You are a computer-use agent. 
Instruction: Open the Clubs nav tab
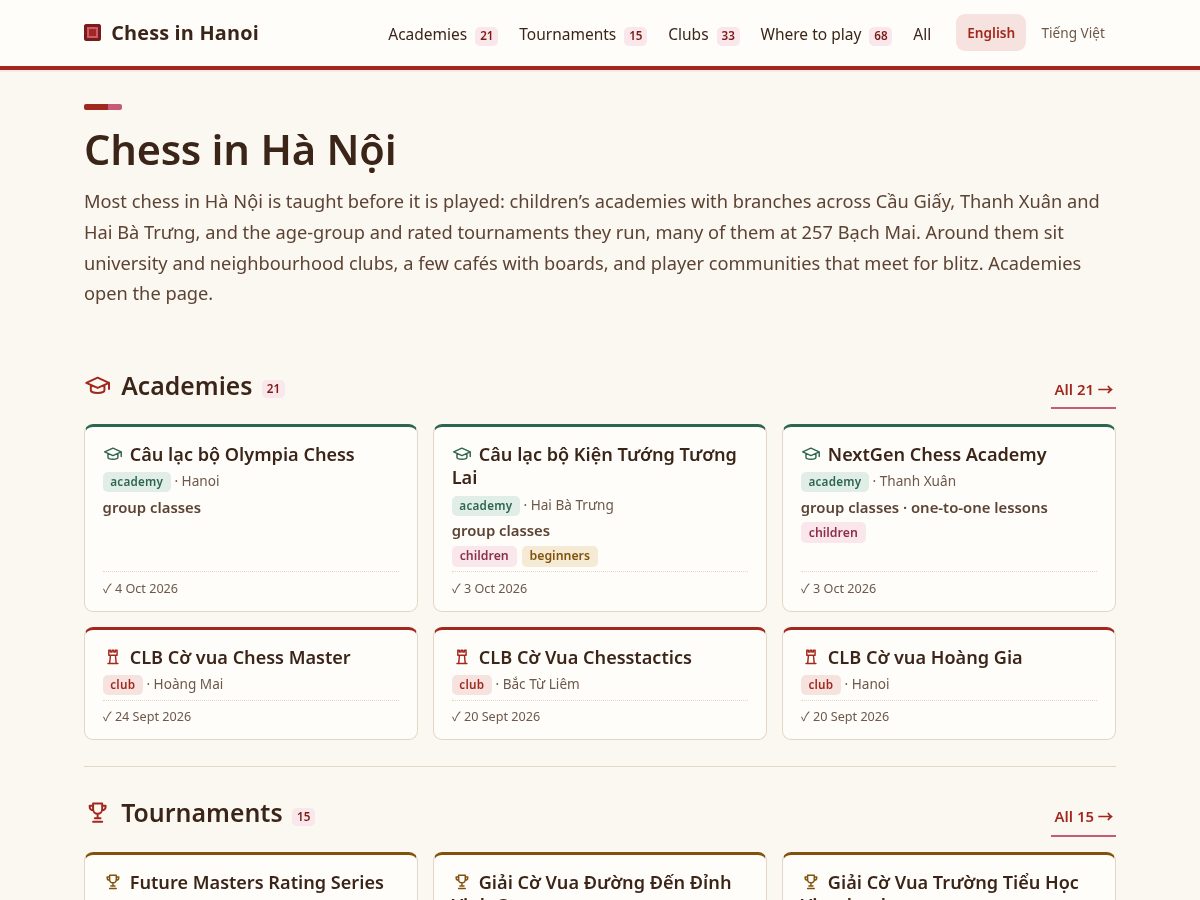click(703, 34)
